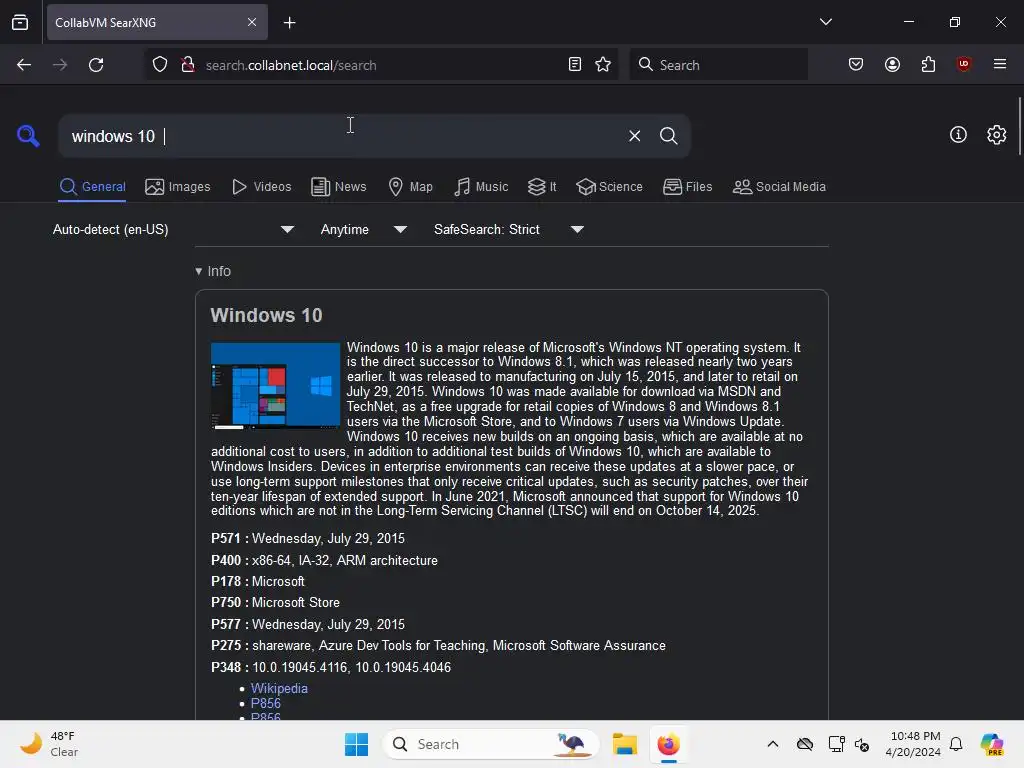This screenshot has width=1024, height=768.
Task: Open Copilot preview icon in taskbar
Action: 992,744
